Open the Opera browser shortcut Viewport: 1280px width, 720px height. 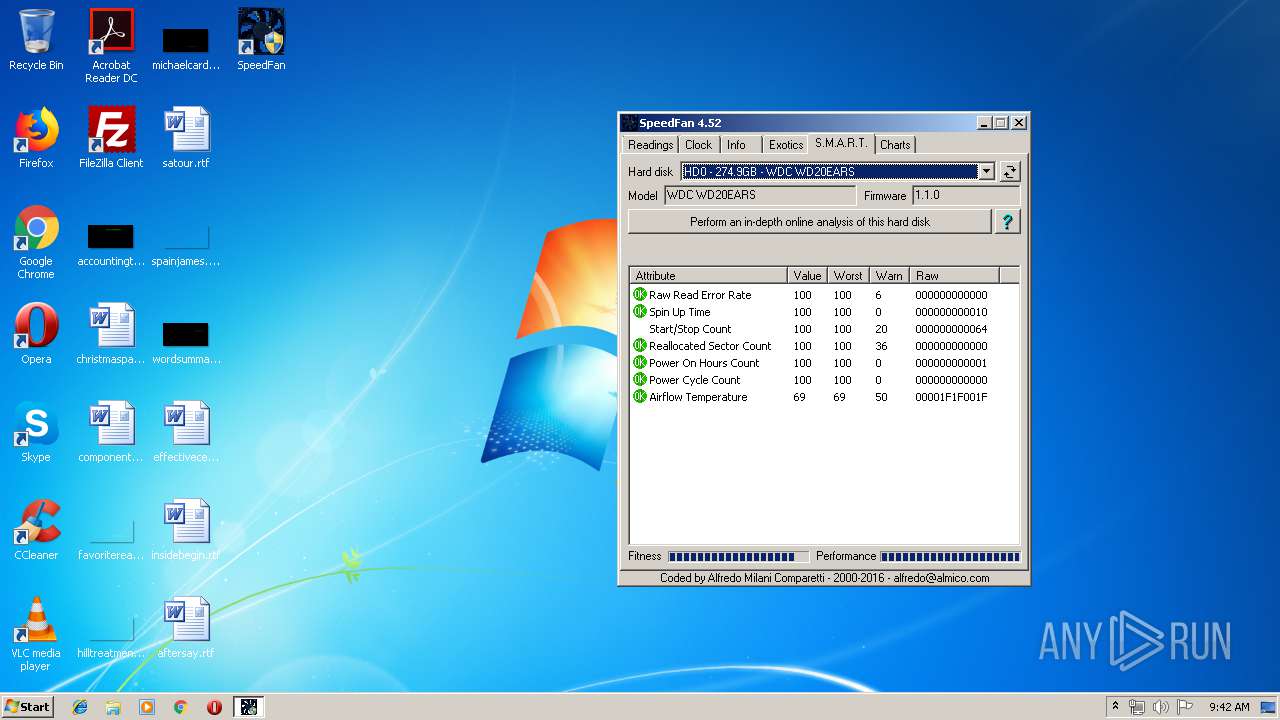pos(36,334)
